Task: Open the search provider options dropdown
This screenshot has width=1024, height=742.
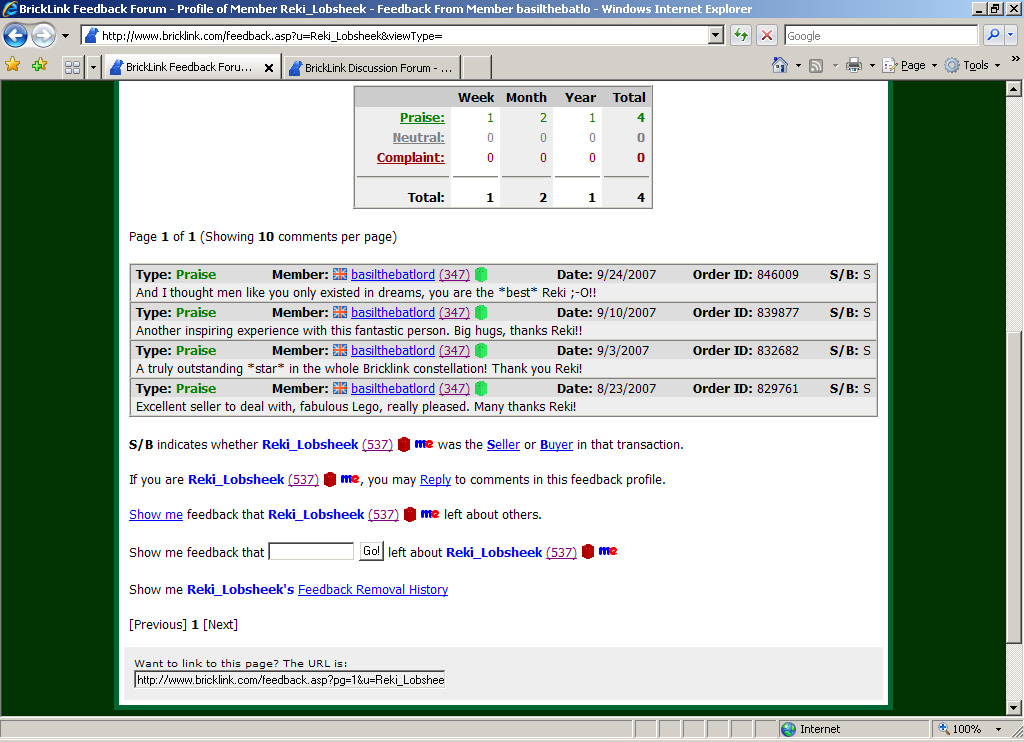Action: pyautogui.click(x=1011, y=35)
